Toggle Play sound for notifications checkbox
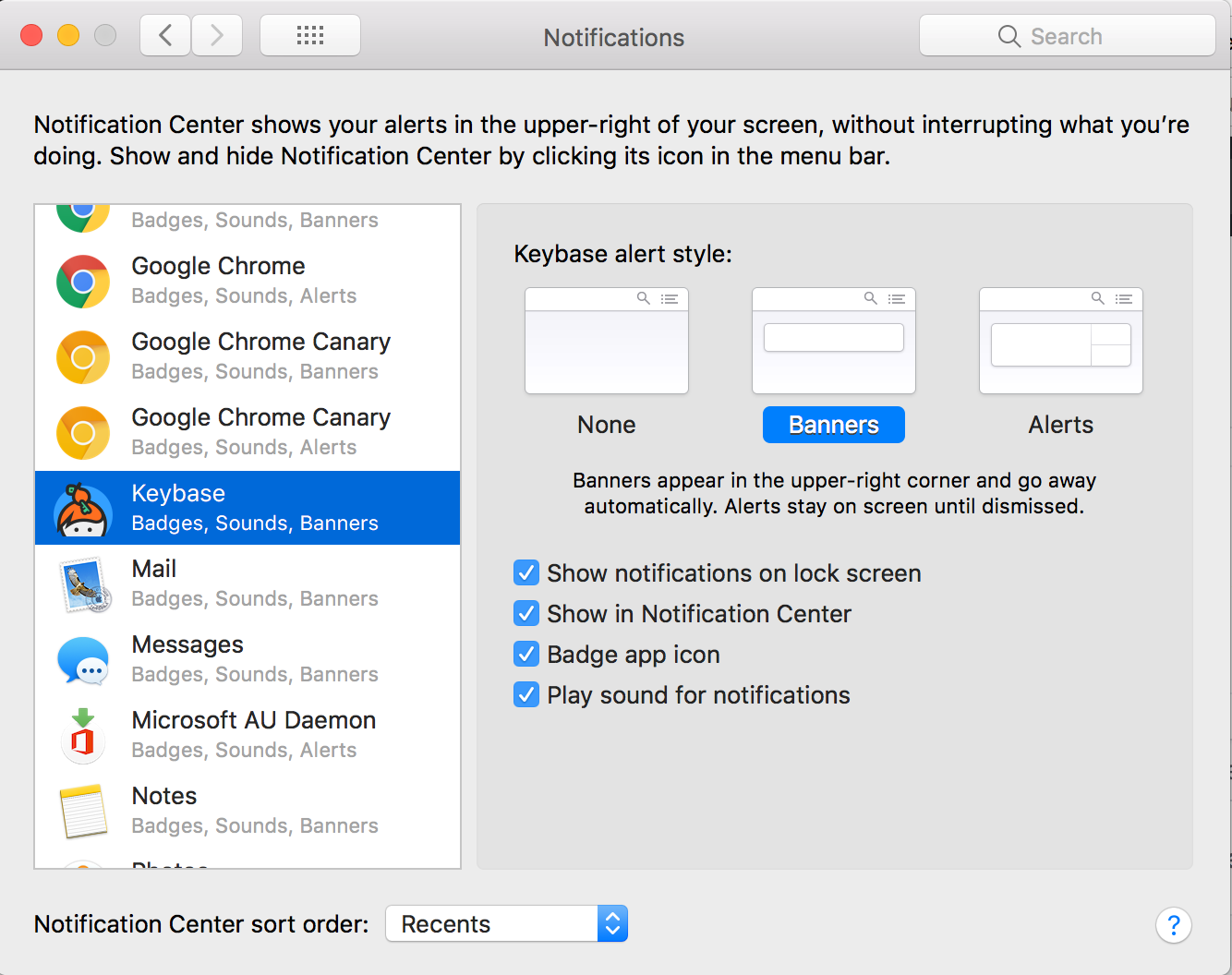The image size is (1232, 975). tap(526, 695)
